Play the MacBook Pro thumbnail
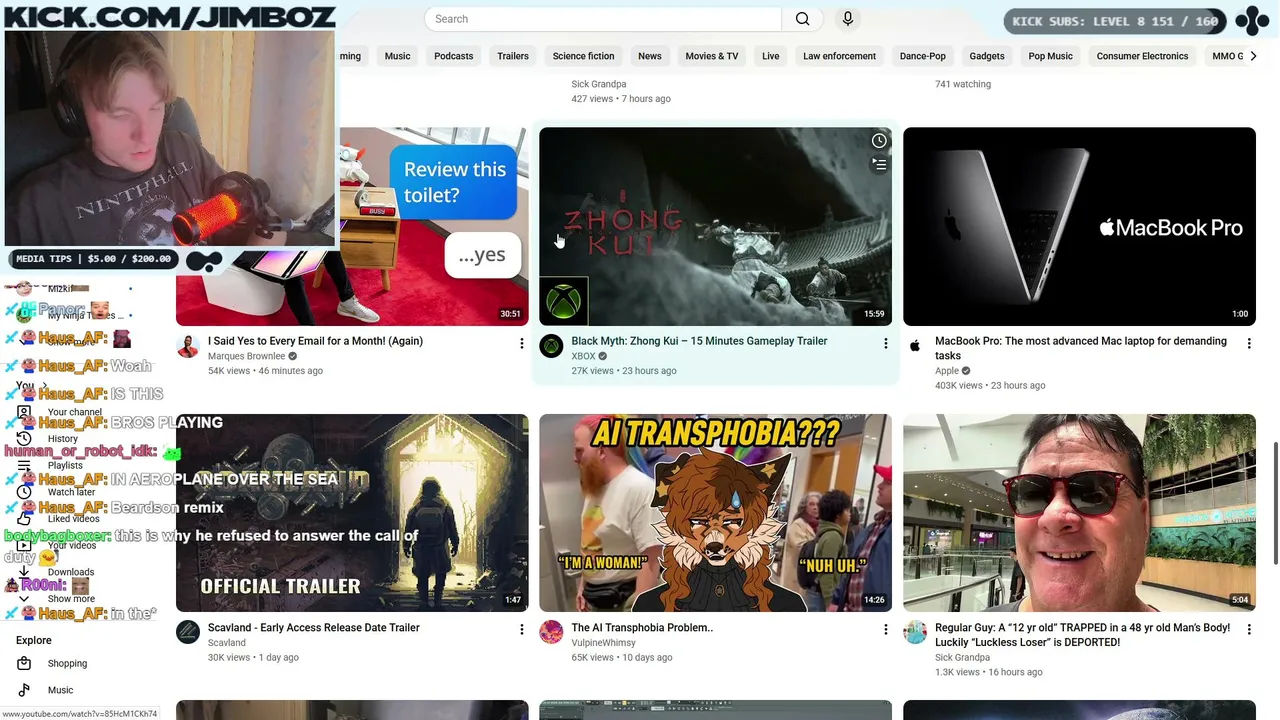 [x=1079, y=226]
